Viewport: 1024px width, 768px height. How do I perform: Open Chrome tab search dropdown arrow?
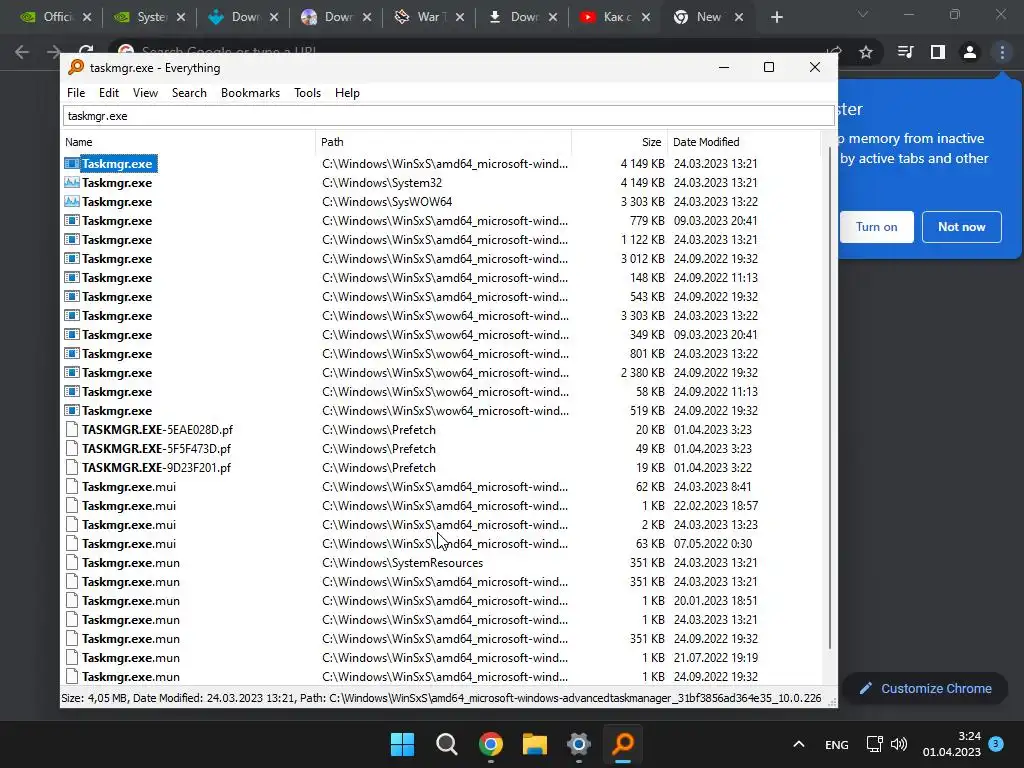(x=863, y=14)
